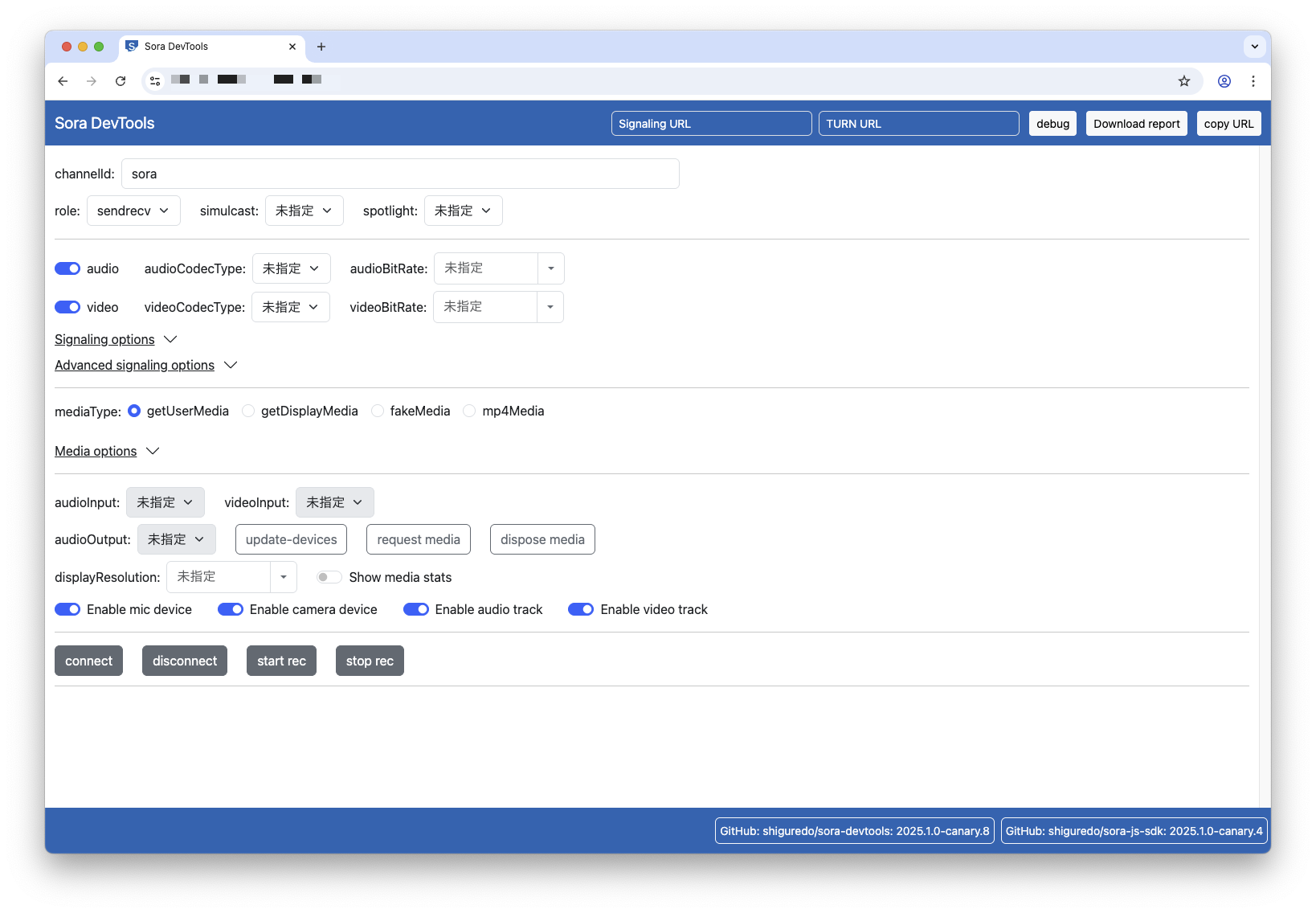Viewport: 1316px width, 913px height.
Task: Click the start rec button
Action: tap(281, 661)
